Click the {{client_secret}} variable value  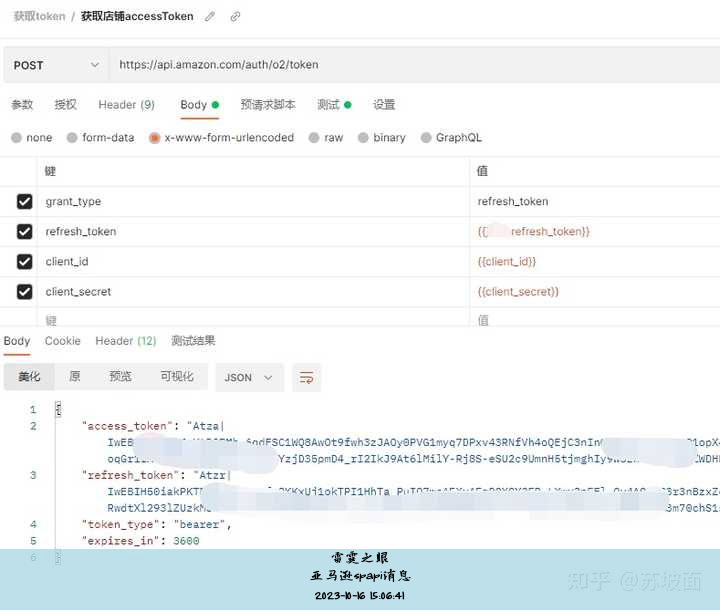[518, 291]
